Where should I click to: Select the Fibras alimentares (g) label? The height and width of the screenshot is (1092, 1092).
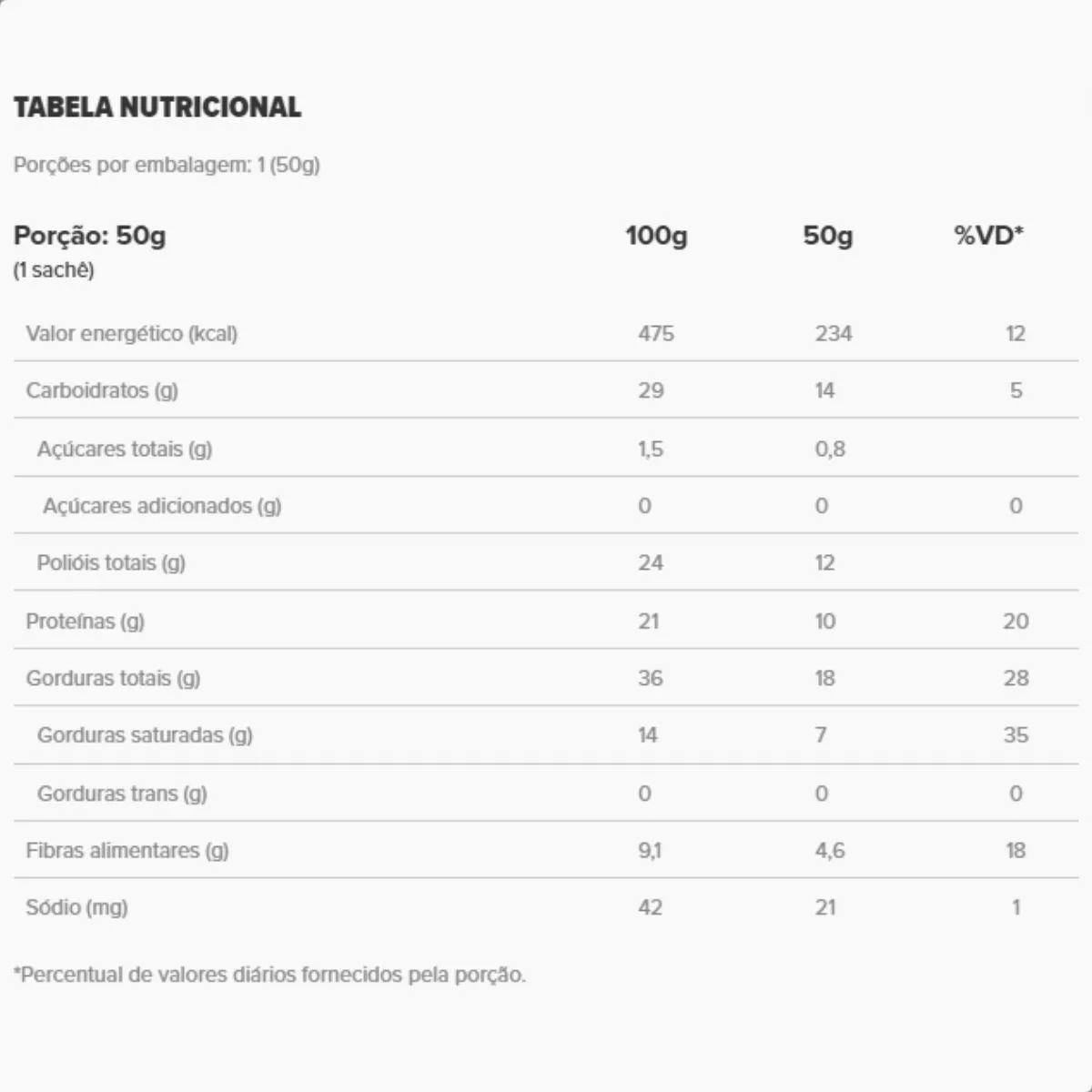click(127, 850)
